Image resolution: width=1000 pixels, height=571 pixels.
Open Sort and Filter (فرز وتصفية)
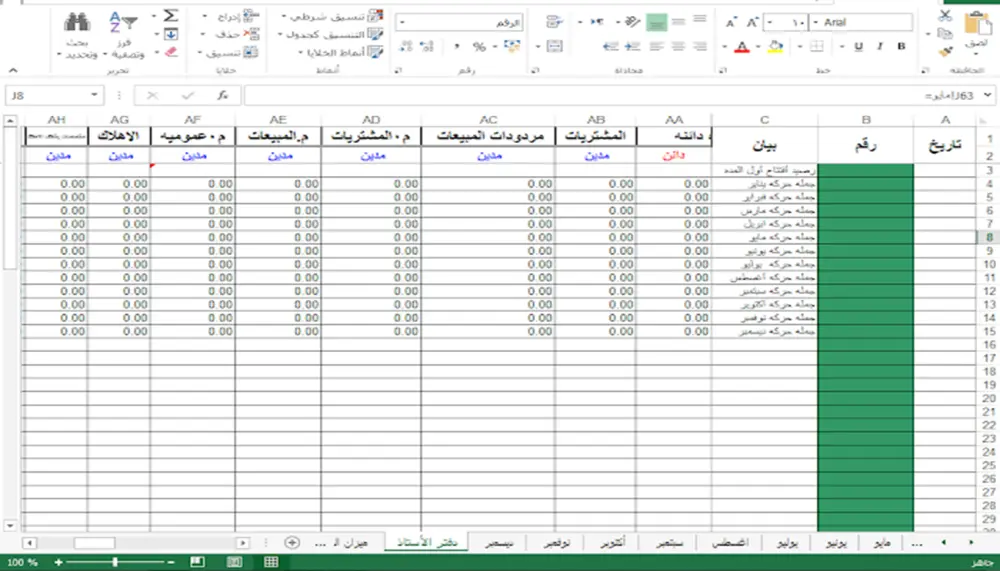[124, 35]
